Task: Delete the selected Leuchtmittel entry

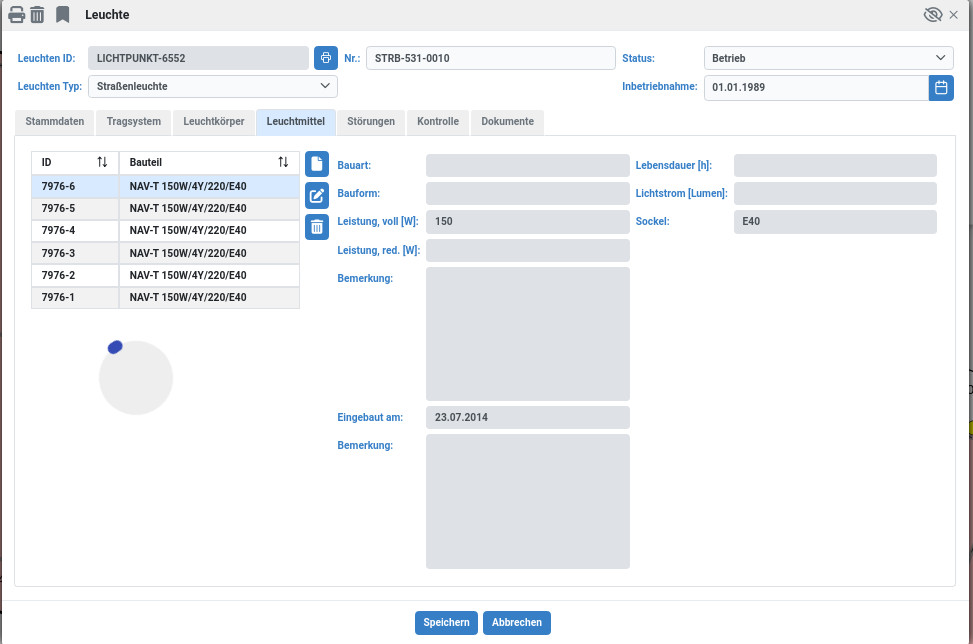Action: click(316, 227)
